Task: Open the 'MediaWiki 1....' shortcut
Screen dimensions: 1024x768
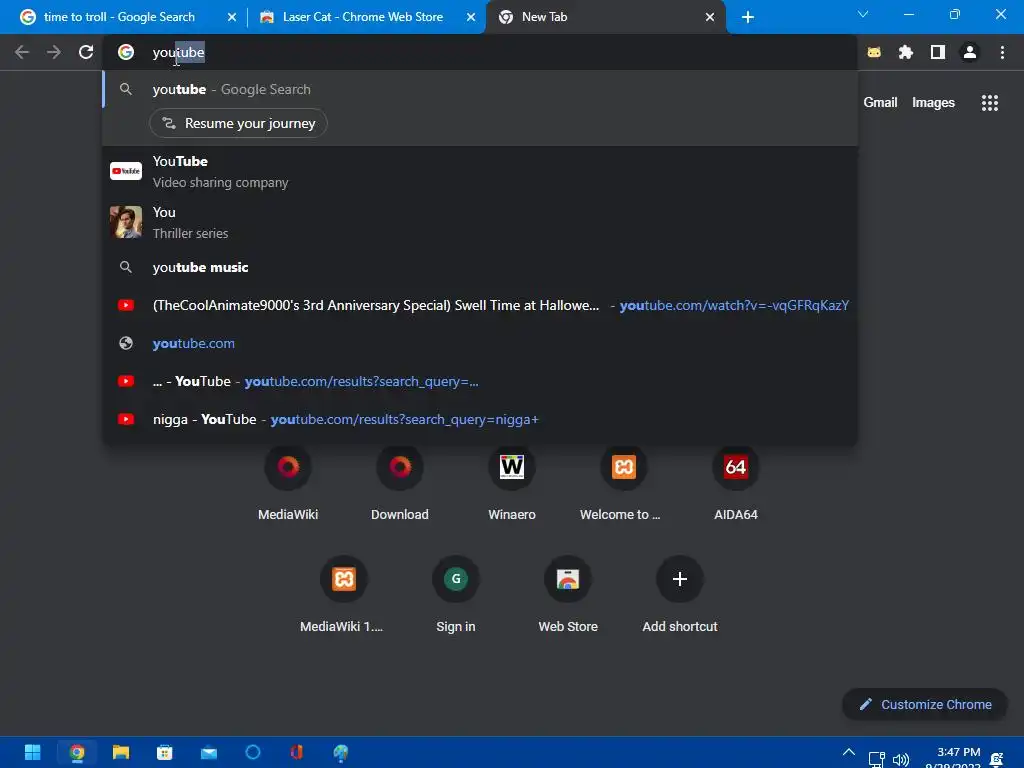Action: [344, 595]
